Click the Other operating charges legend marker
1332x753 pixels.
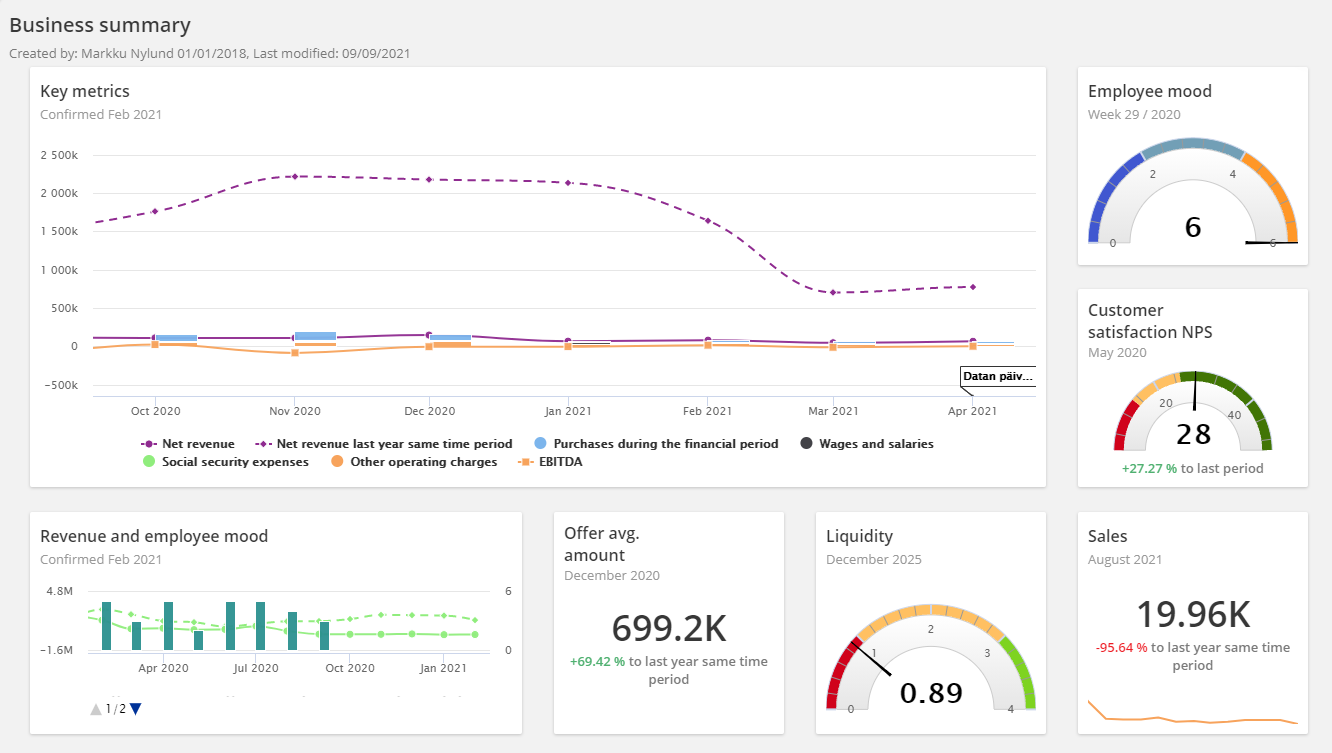pyautogui.click(x=337, y=462)
